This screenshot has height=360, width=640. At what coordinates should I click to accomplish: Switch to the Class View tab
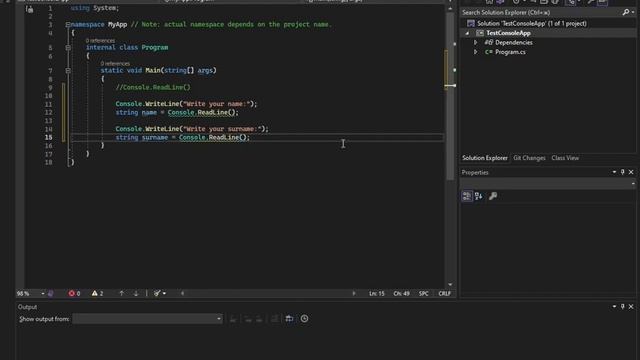565,158
